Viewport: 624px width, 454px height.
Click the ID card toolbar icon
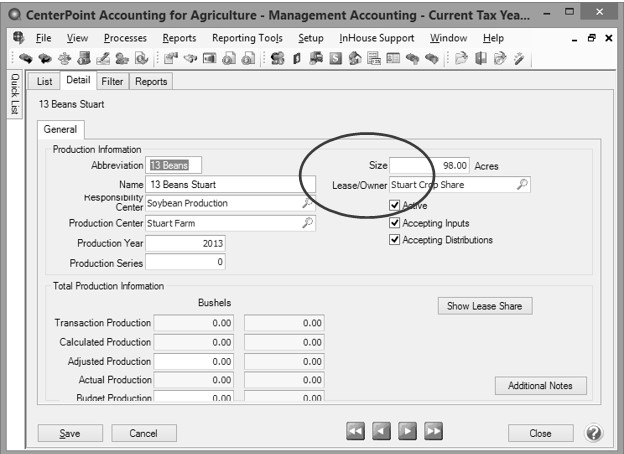[393, 59]
